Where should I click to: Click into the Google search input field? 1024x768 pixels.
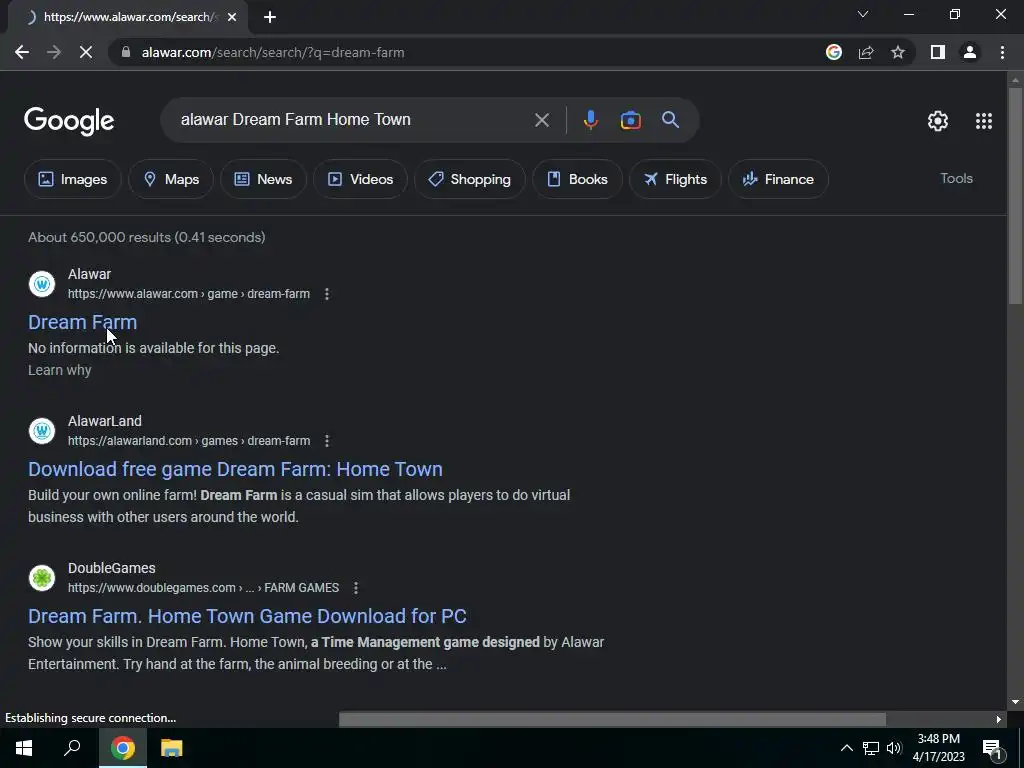point(353,120)
